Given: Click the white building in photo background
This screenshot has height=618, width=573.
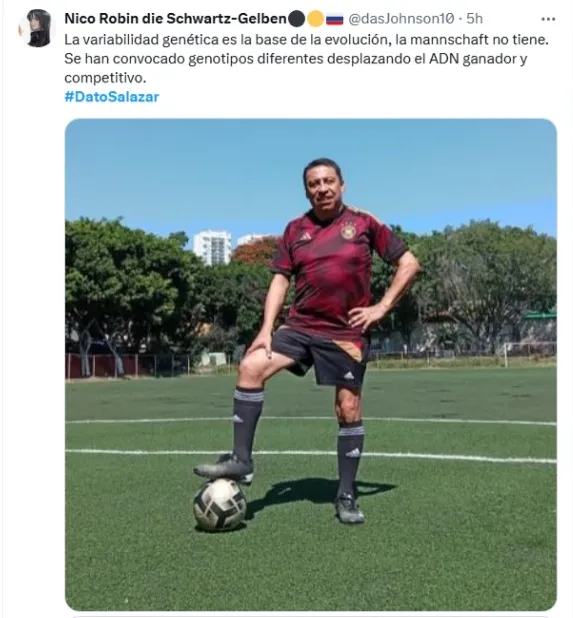Looking at the screenshot, I should 212,247.
